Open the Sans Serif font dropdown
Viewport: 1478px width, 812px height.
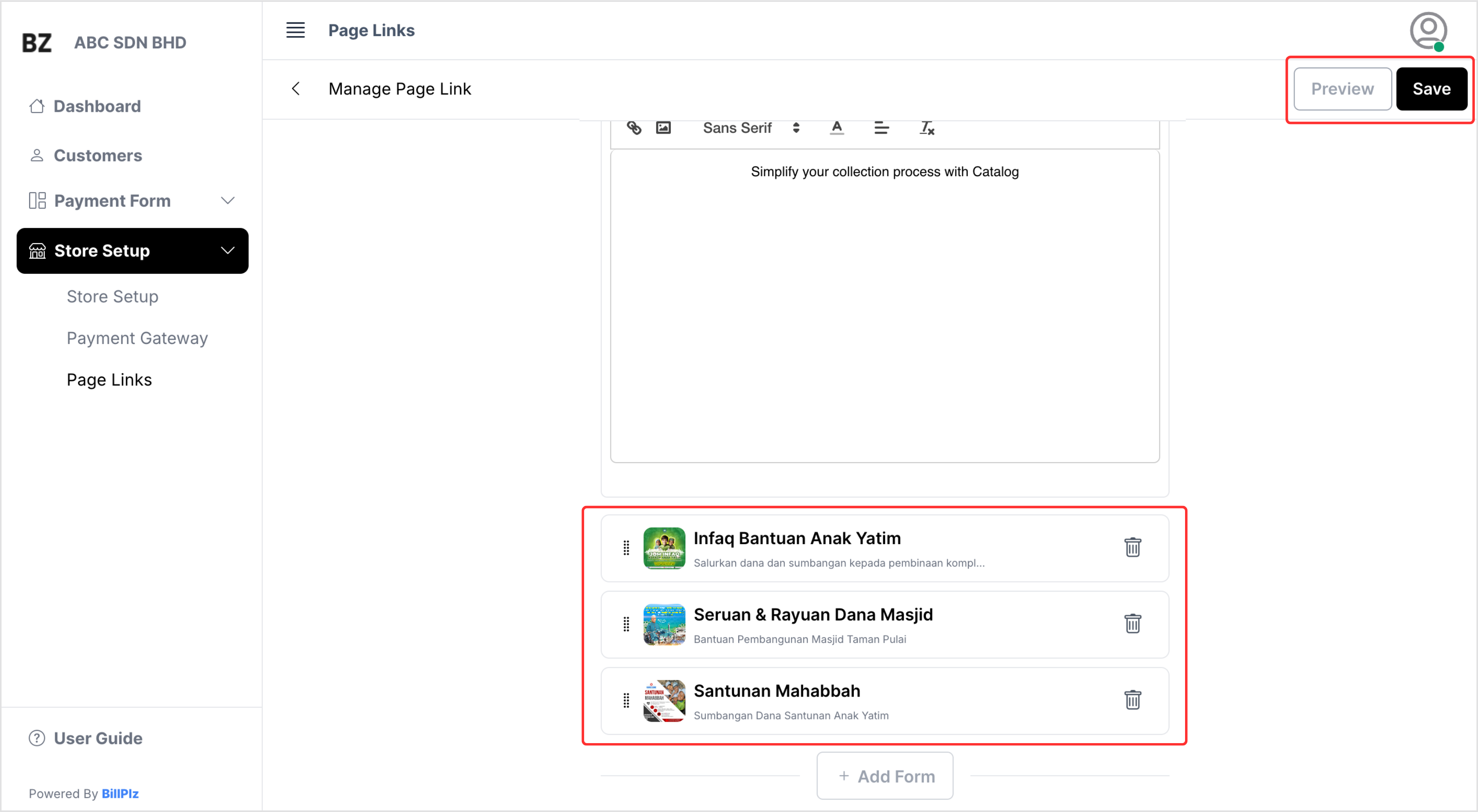click(751, 128)
